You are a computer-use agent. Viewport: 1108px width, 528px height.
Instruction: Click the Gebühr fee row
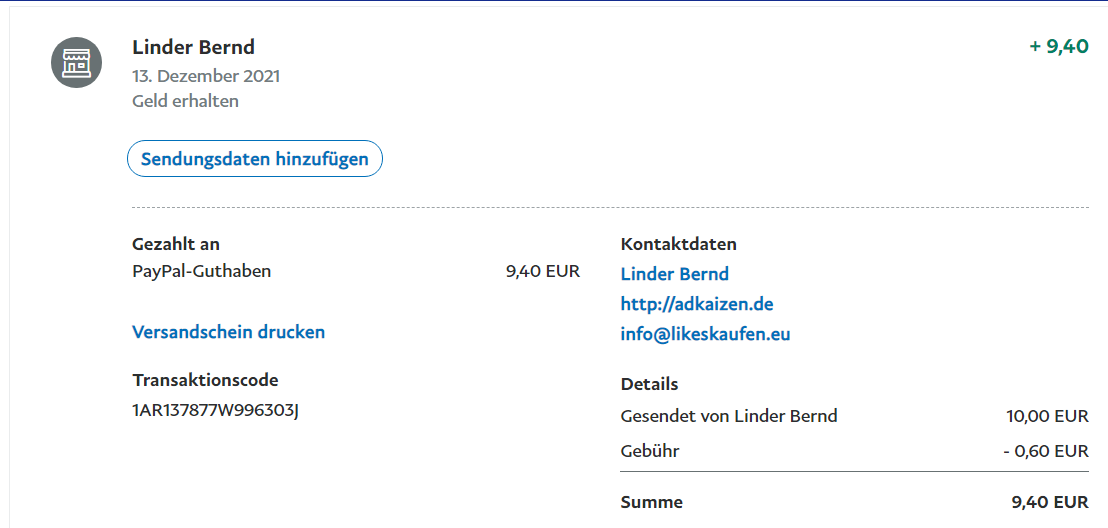pyautogui.click(x=854, y=451)
